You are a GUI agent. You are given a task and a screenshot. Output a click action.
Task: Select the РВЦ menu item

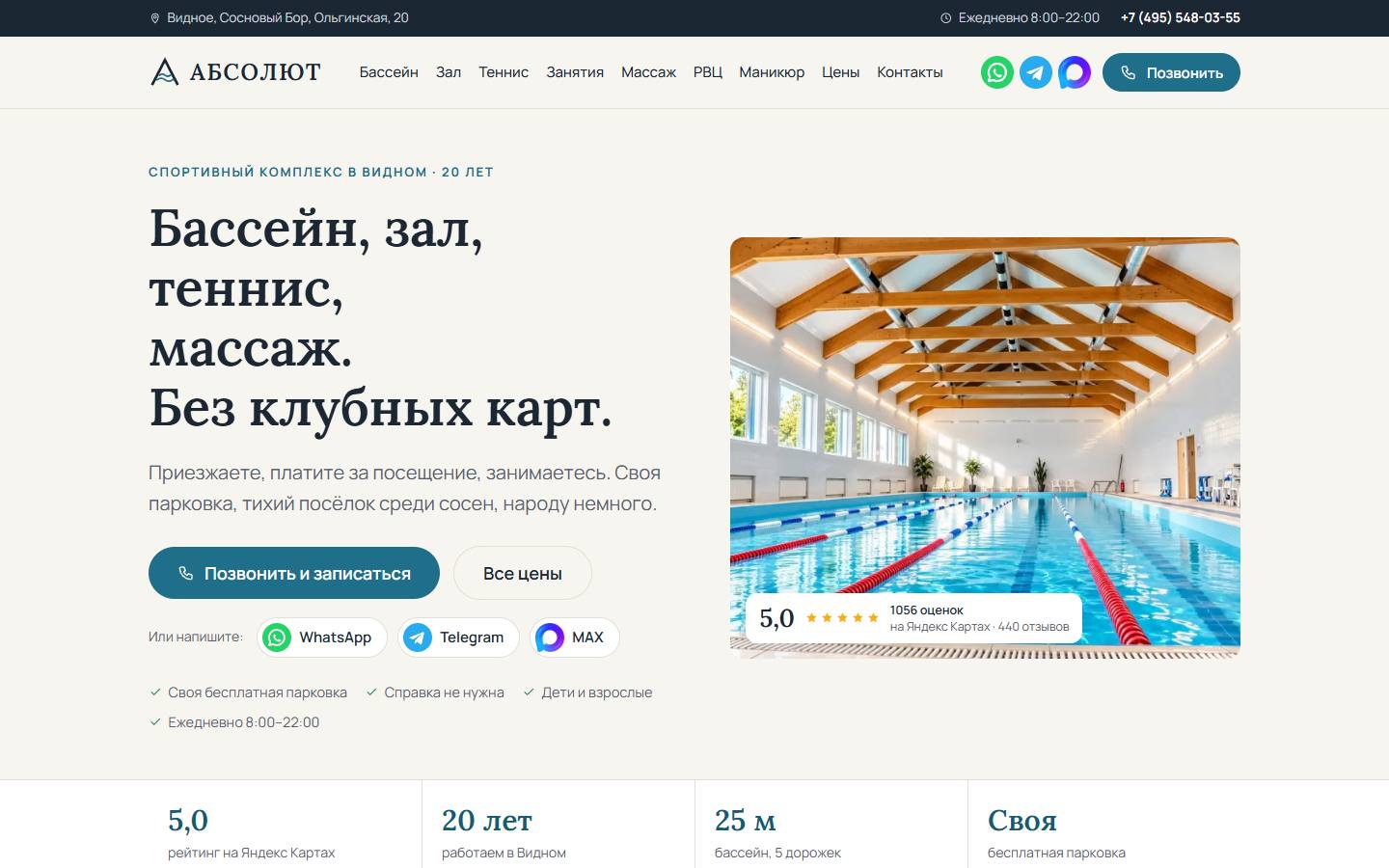tap(708, 72)
